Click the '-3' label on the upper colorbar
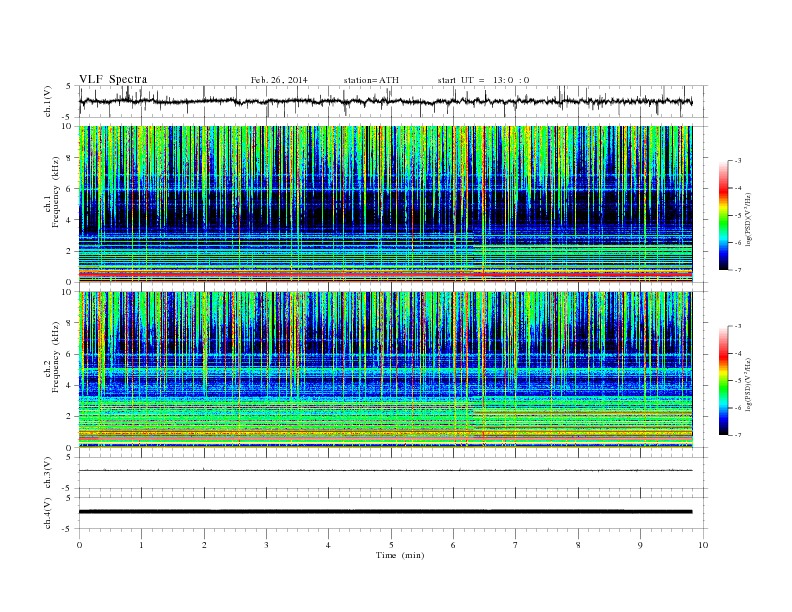 click(737, 161)
